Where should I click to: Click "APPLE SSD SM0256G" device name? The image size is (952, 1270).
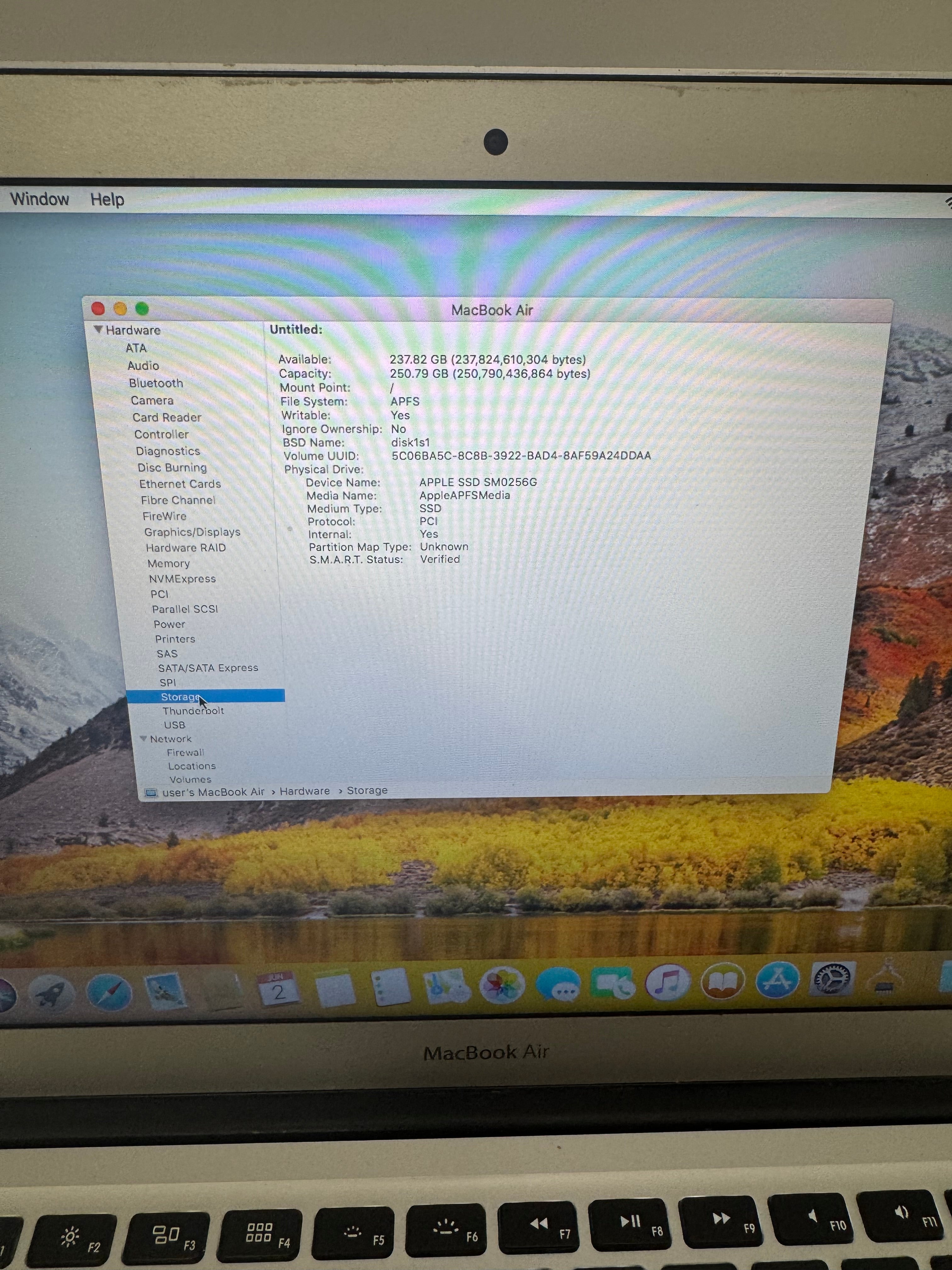coord(478,482)
